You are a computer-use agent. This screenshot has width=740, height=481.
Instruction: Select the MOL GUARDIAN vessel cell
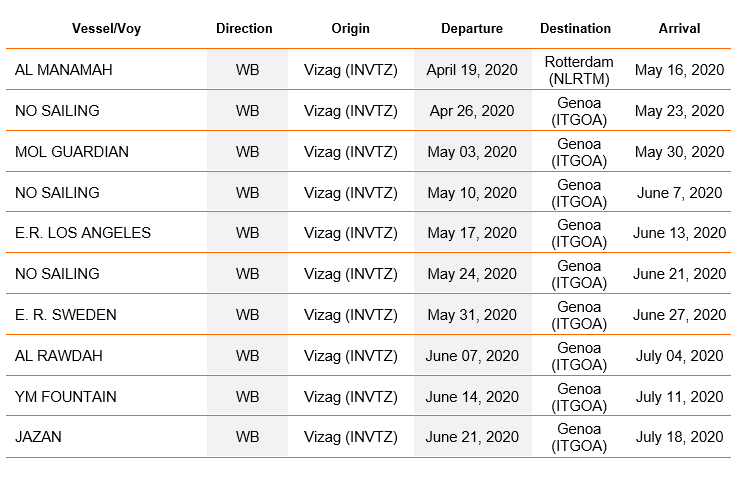tap(72, 152)
